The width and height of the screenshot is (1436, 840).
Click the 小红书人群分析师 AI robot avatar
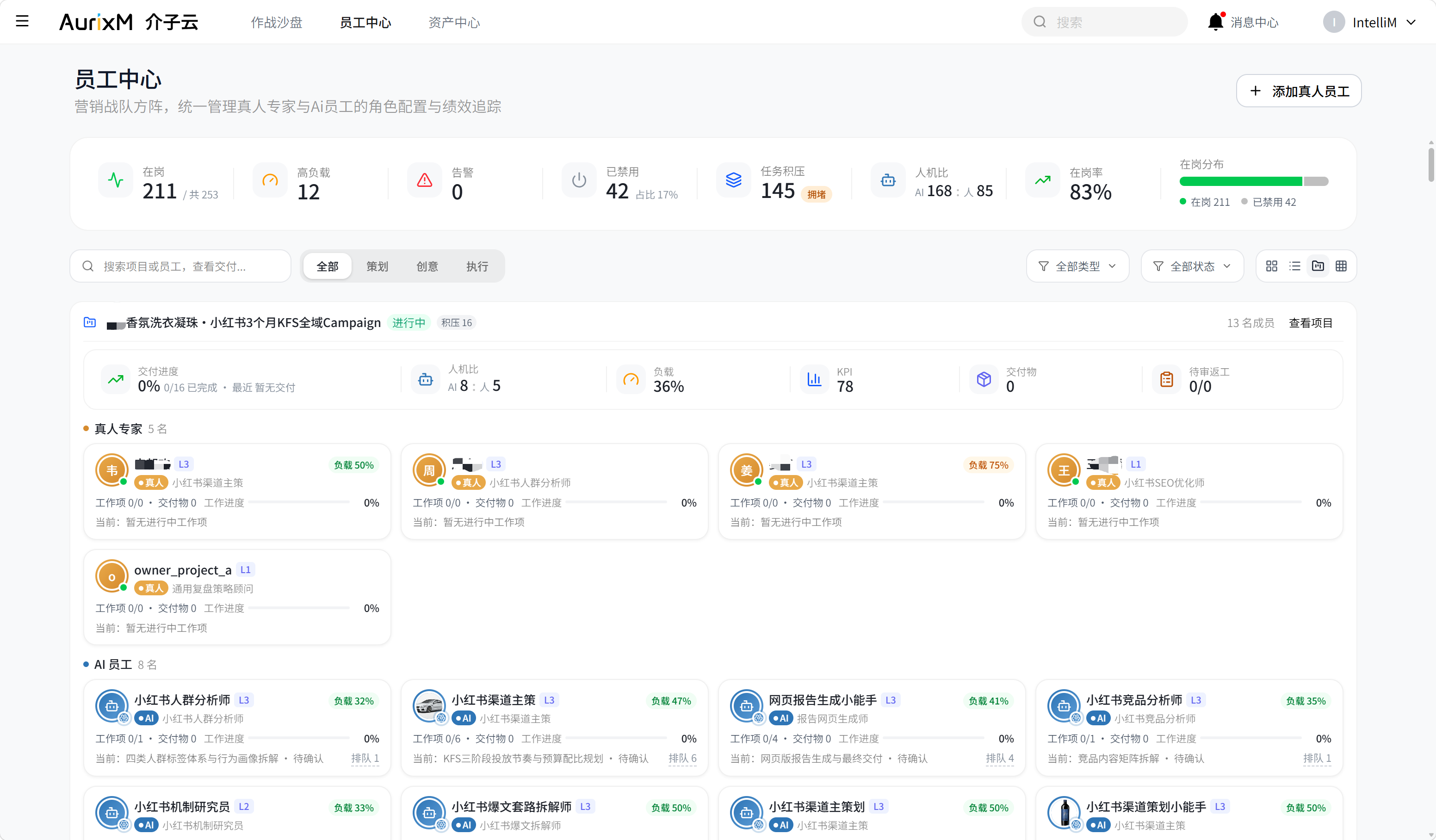111,706
